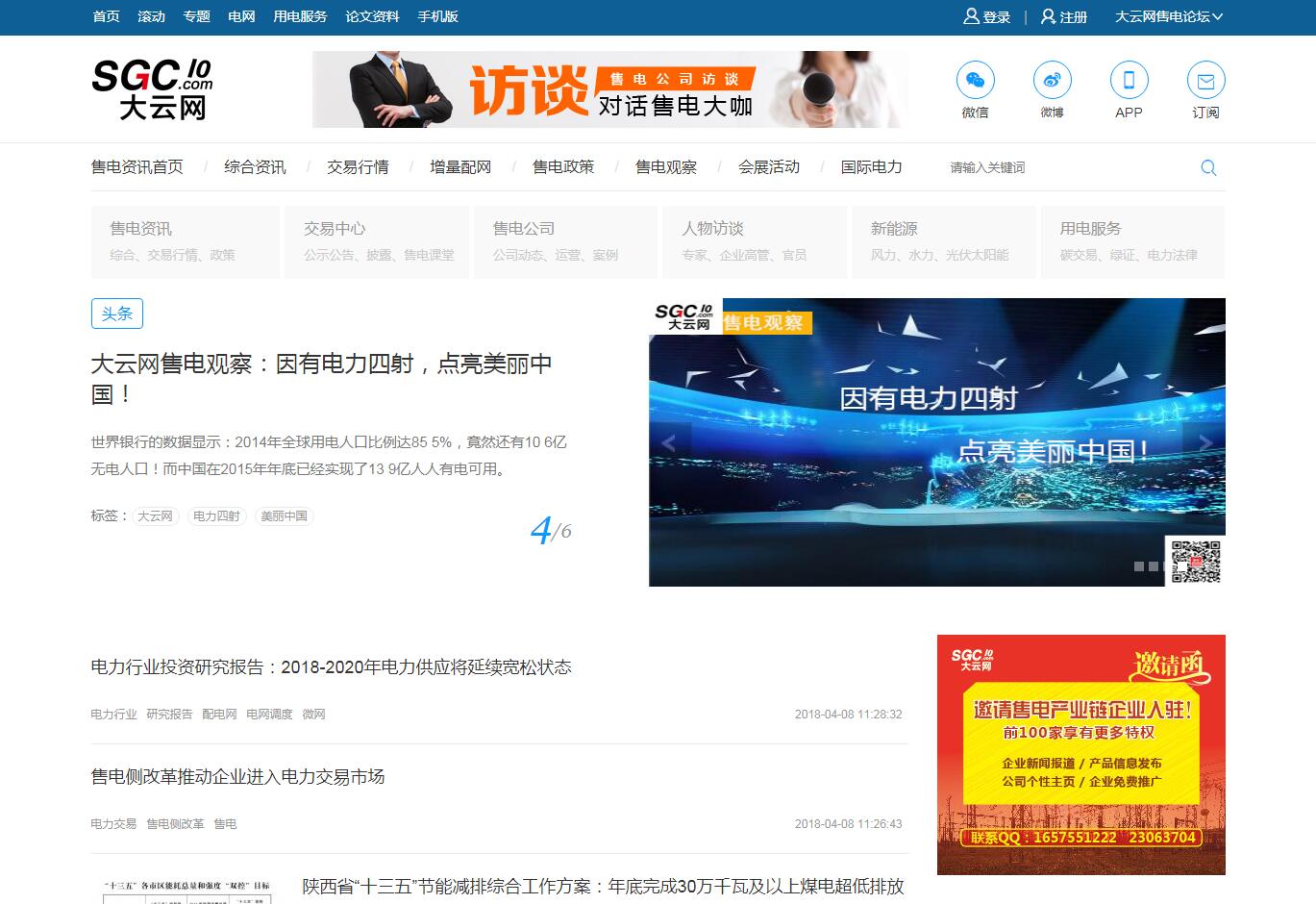Image resolution: width=1316 pixels, height=904 pixels.
Task: Click the 电网调度 article tag
Action: (269, 715)
